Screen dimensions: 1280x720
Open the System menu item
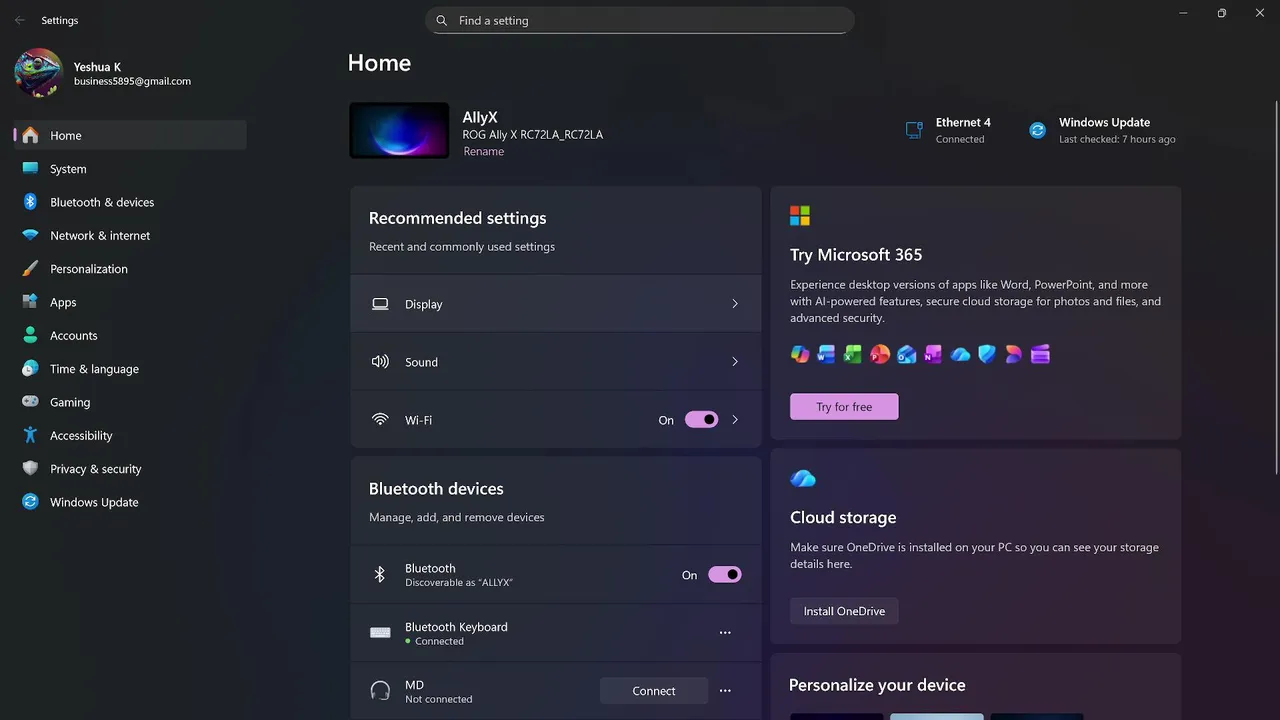pos(130,169)
